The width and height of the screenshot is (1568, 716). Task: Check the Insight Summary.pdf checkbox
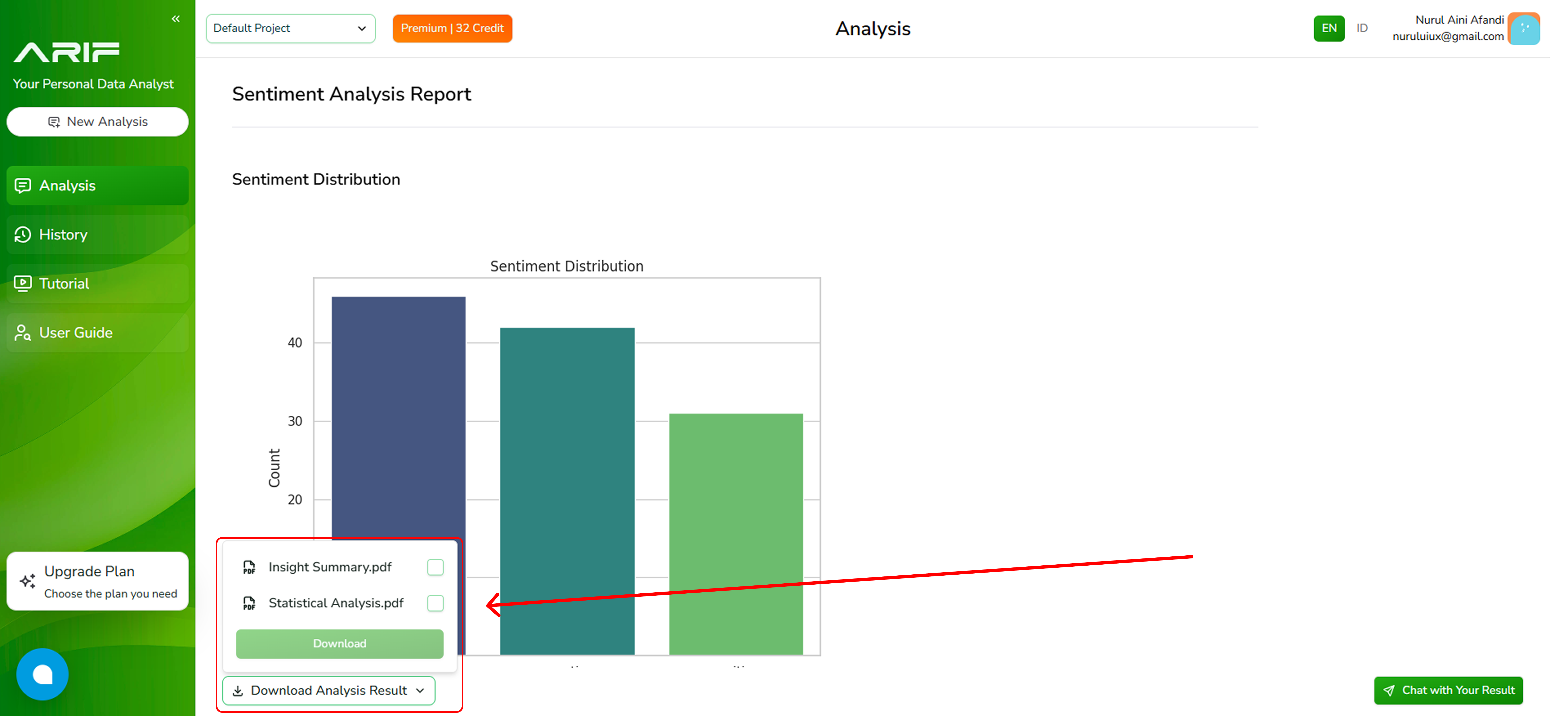pos(435,567)
